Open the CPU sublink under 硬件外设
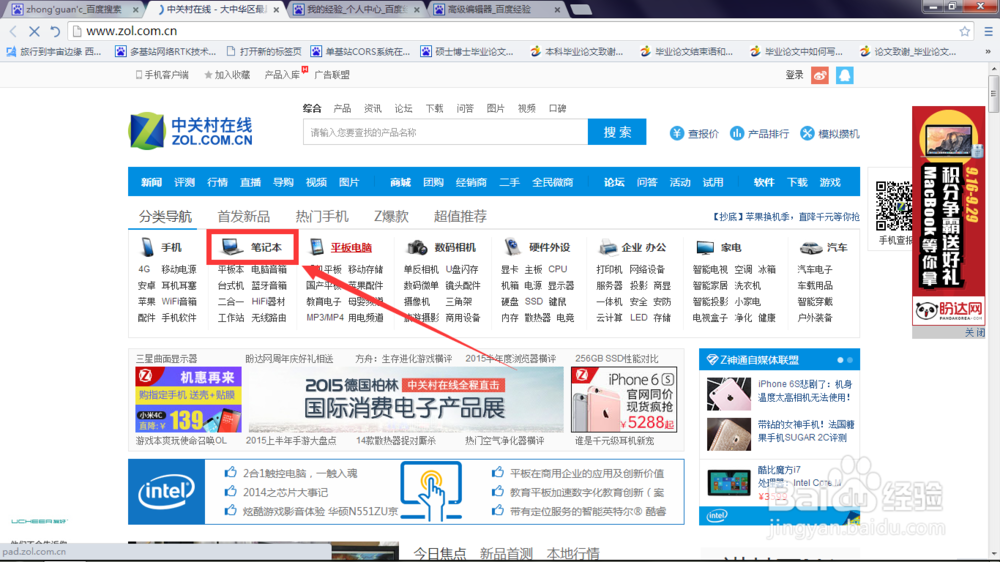The image size is (1000, 562). pos(557,269)
